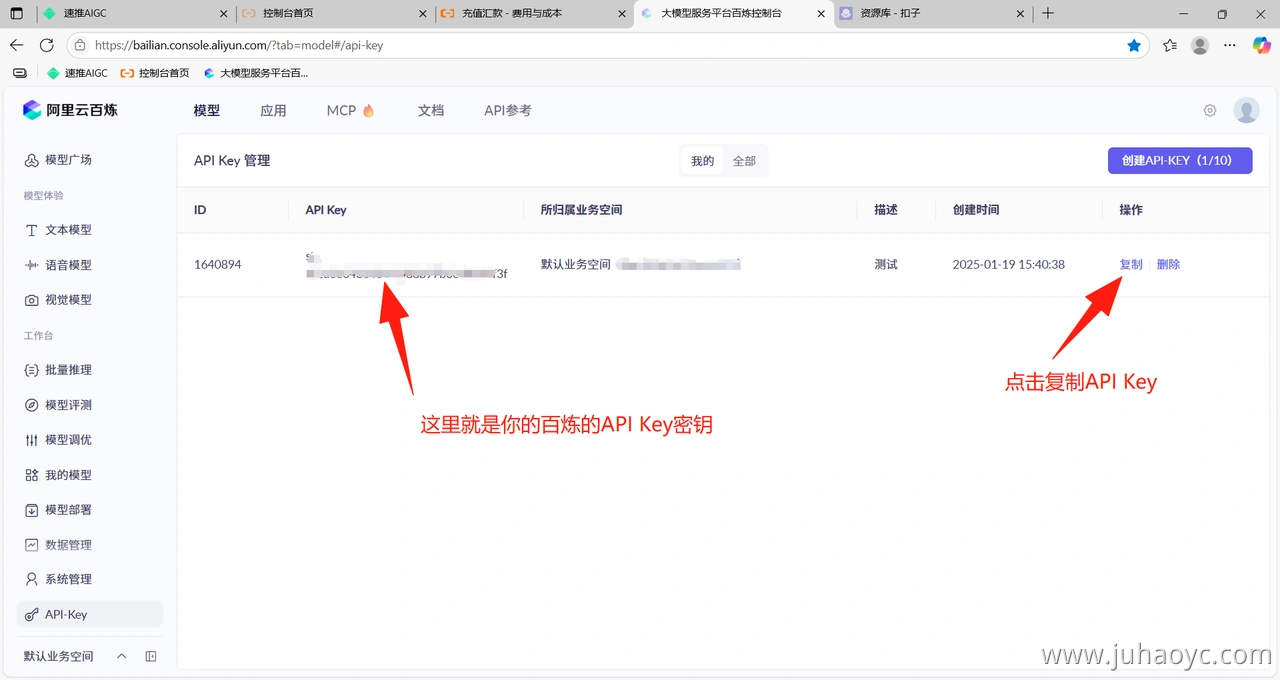Click the 创建时间 column header
Screen dimensions: 1280x680
[976, 210]
